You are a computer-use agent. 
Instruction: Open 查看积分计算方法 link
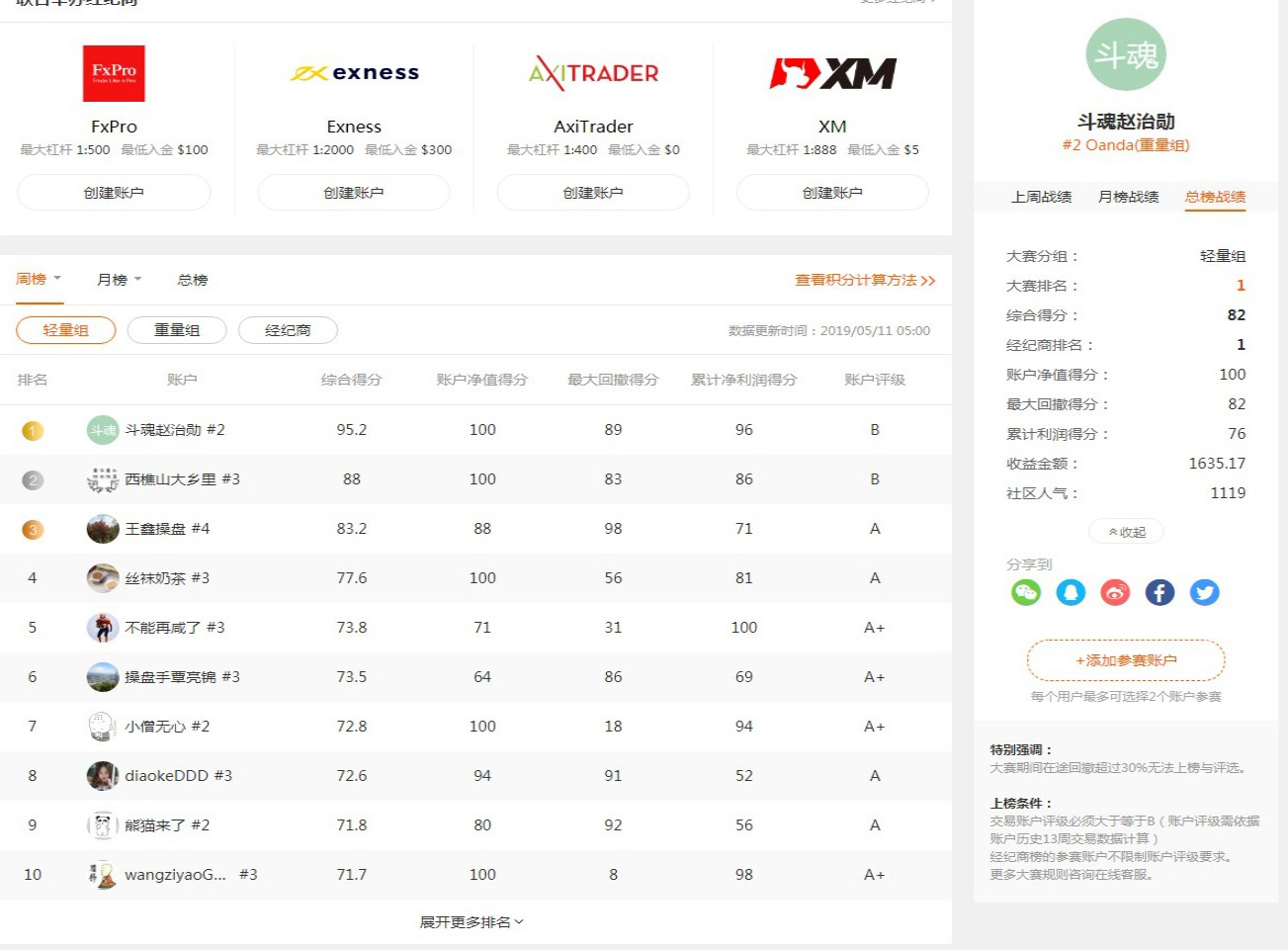click(x=865, y=280)
